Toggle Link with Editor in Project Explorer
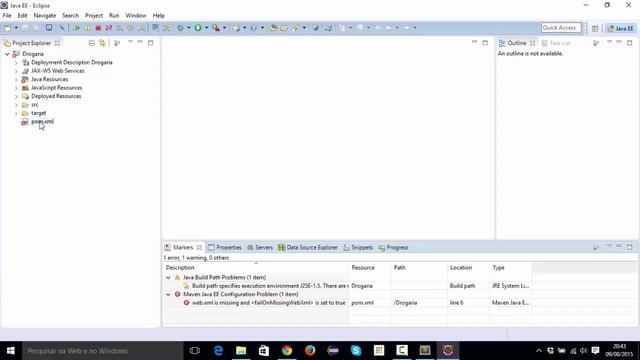The height and width of the screenshot is (360, 640). (102, 43)
